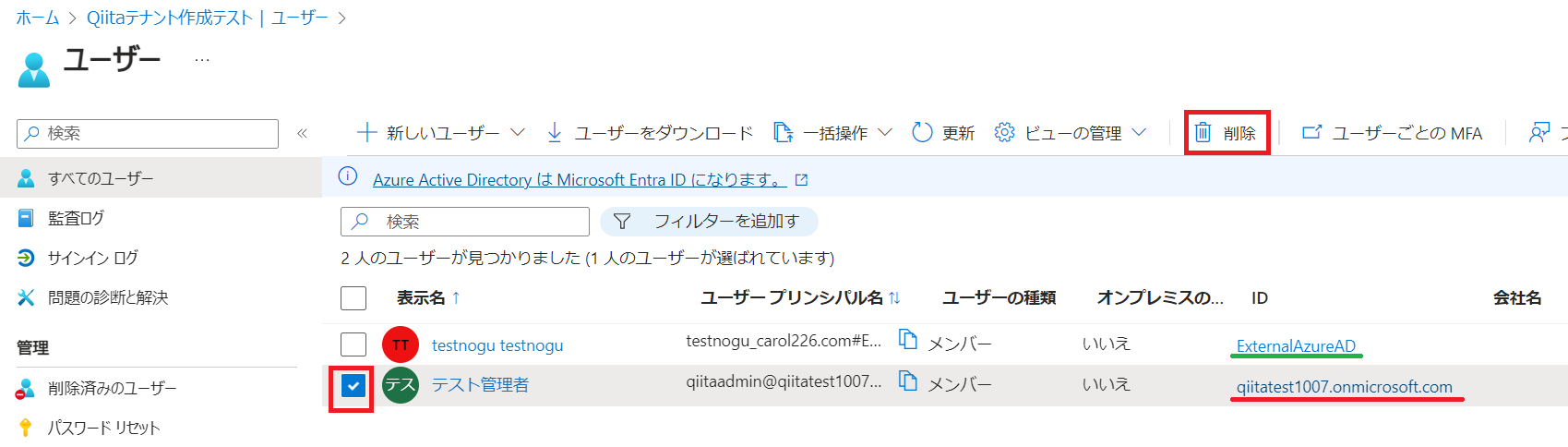Click the green テス avatar of テスト管理者

401,384
